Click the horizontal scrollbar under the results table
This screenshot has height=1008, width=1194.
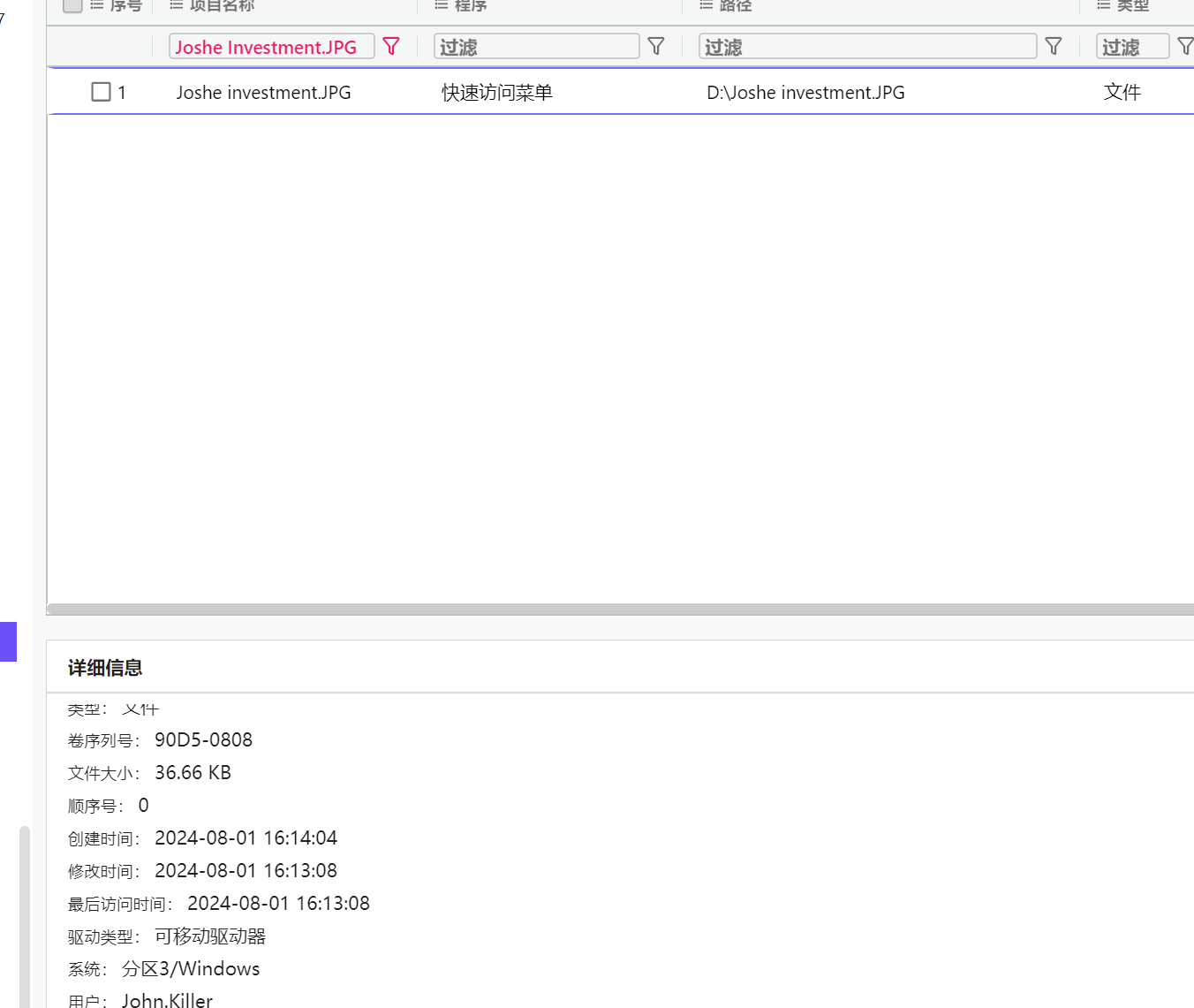620,610
